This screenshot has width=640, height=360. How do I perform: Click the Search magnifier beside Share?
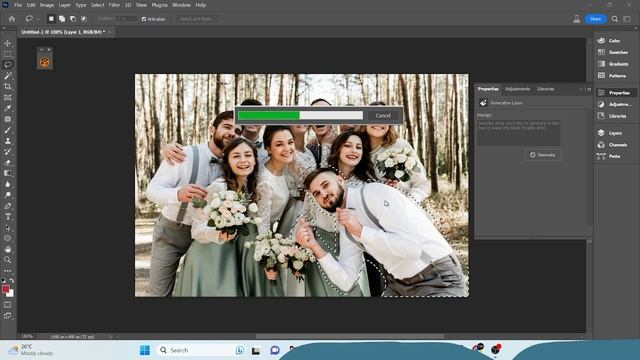(x=615, y=19)
